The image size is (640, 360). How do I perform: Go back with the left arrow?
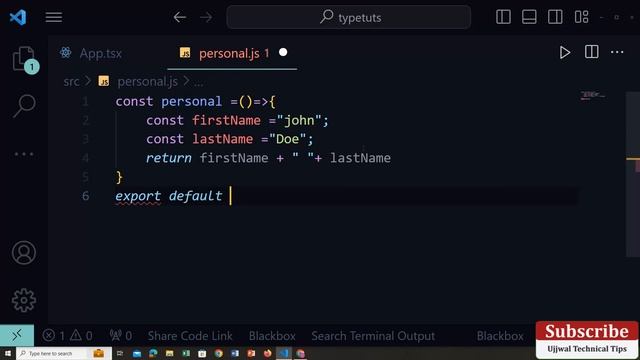coord(180,17)
